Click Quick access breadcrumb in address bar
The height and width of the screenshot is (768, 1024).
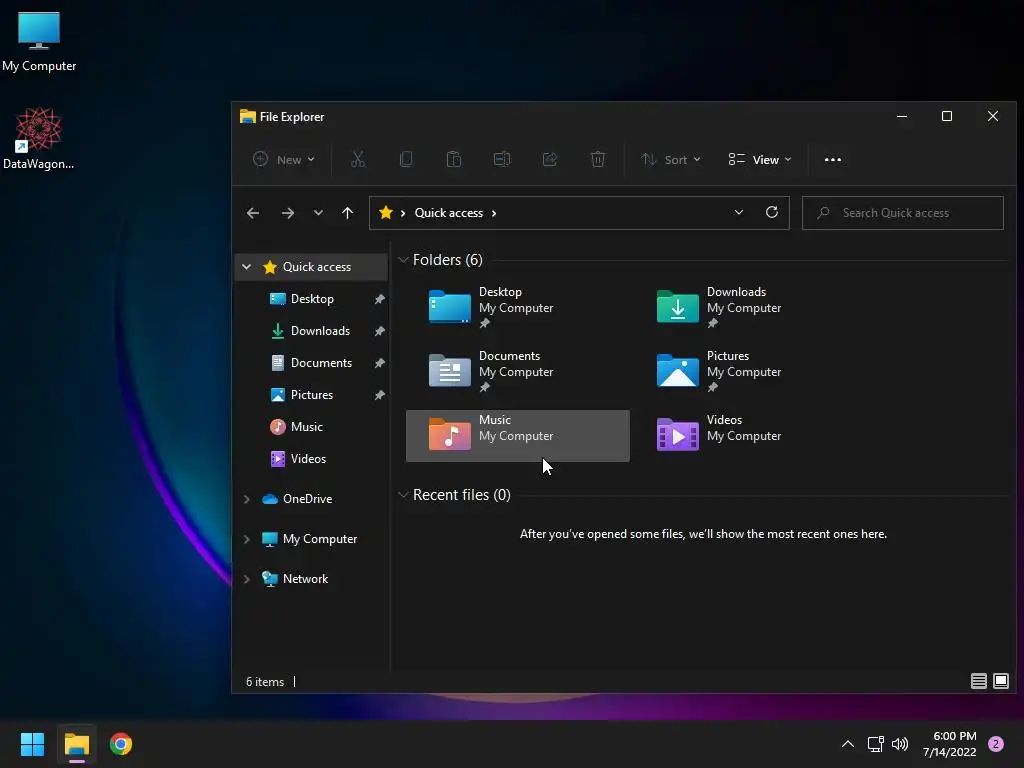pyautogui.click(x=449, y=213)
